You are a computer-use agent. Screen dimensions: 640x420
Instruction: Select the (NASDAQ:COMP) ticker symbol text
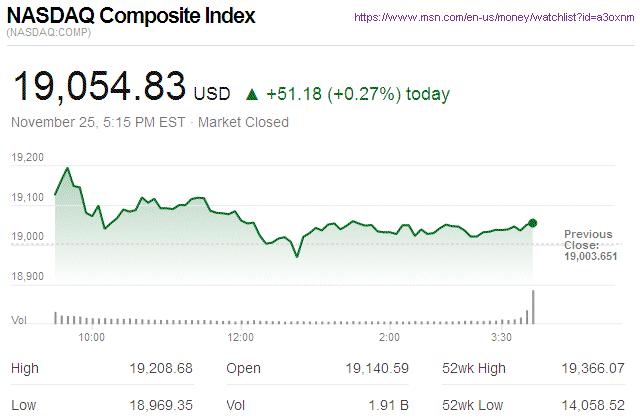tap(50, 34)
